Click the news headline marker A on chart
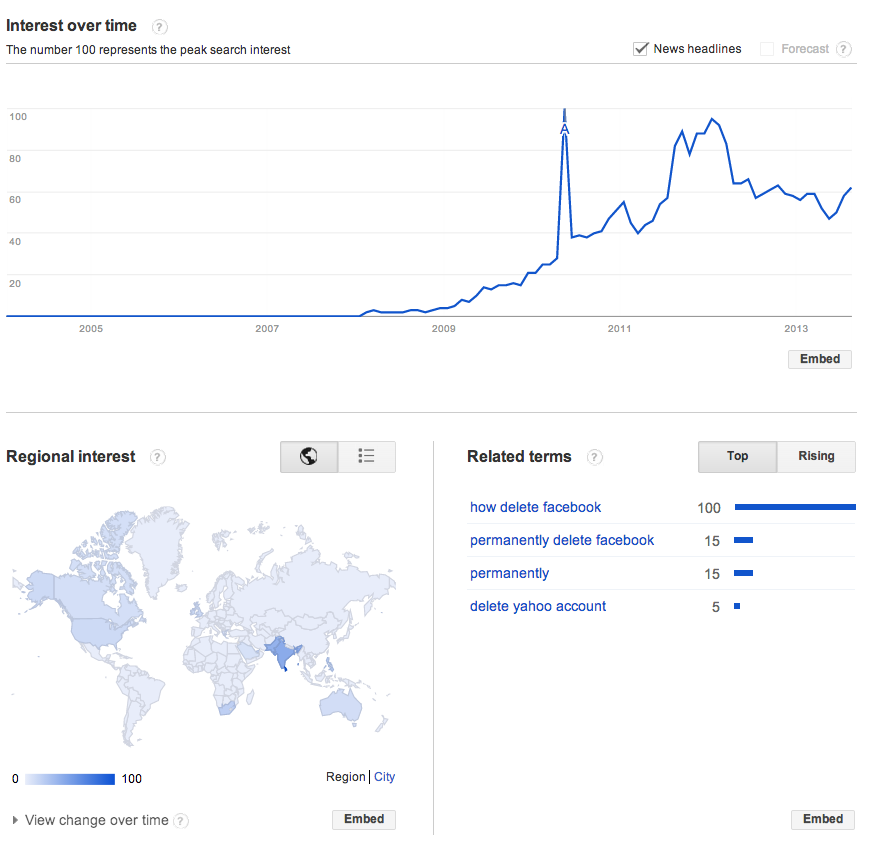870x847 pixels. point(564,129)
